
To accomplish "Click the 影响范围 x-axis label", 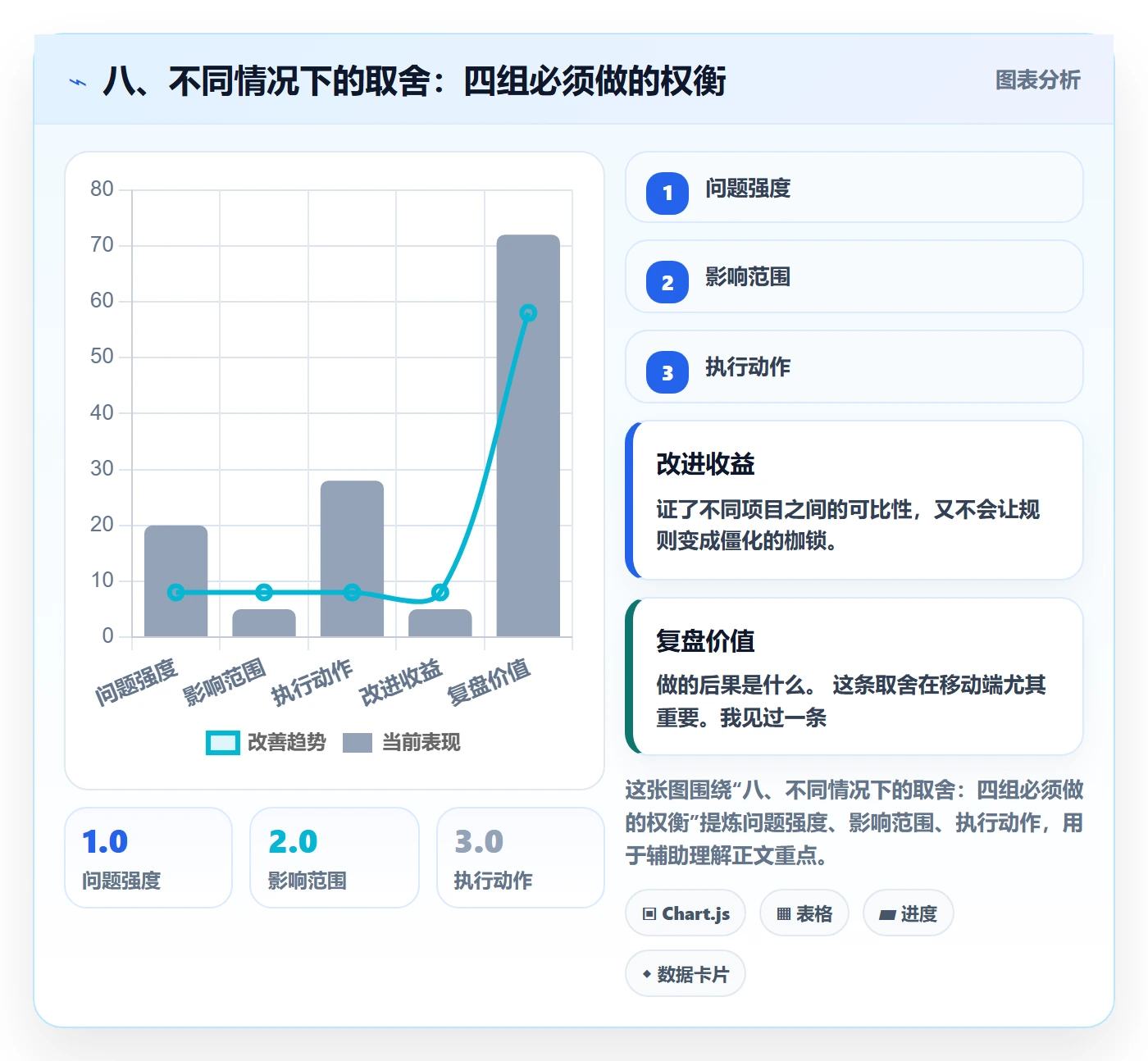I will [x=225, y=682].
